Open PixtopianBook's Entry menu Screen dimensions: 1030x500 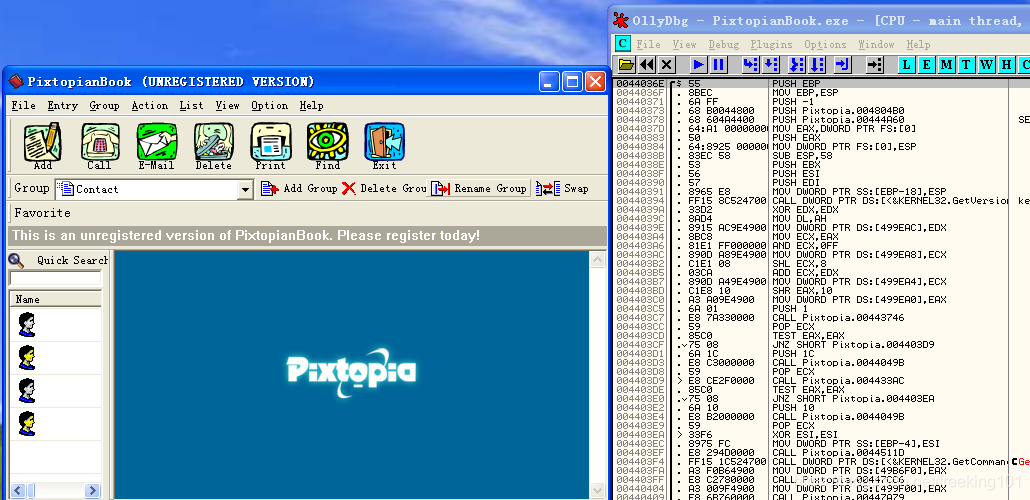pos(62,105)
